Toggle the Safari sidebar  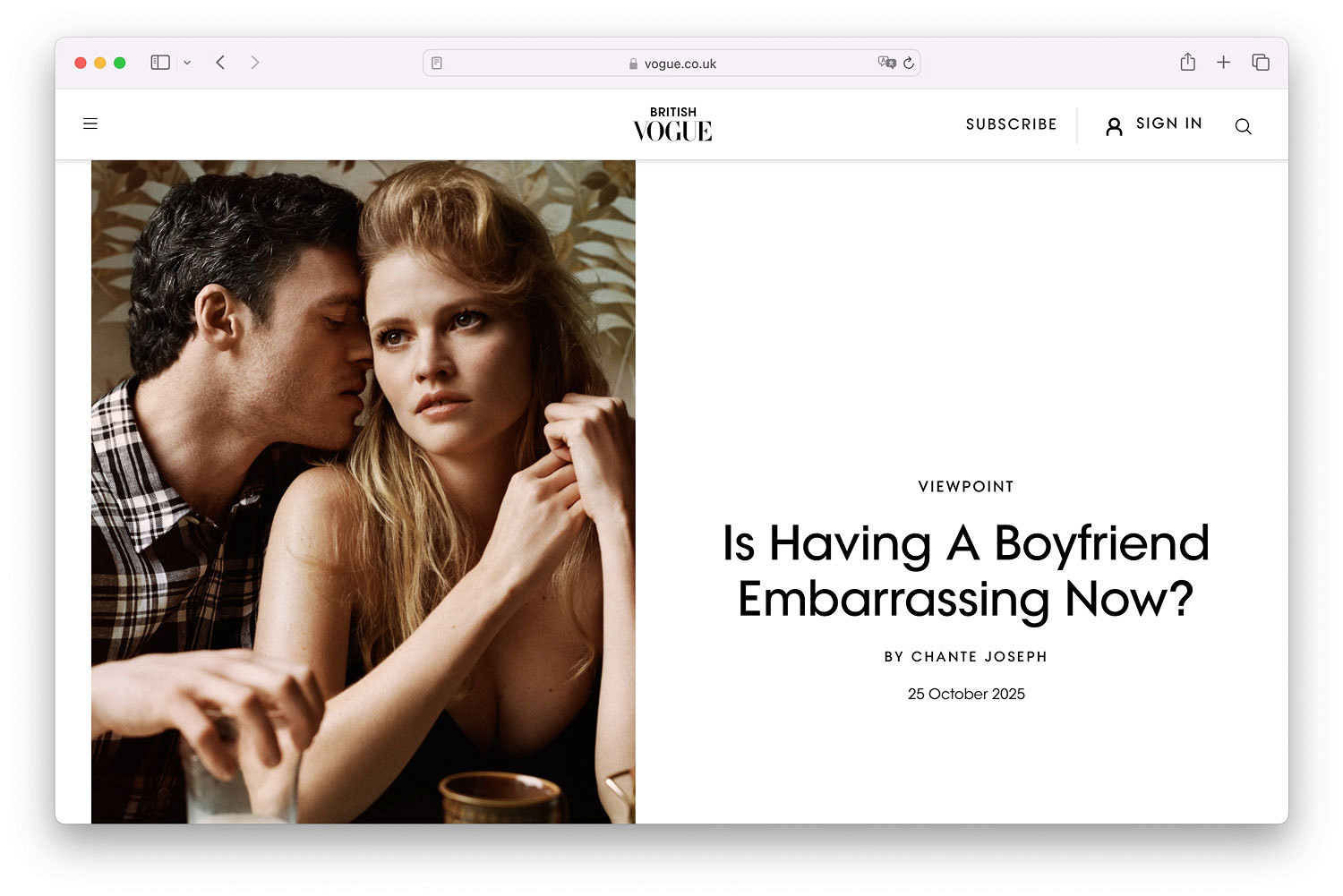click(160, 62)
